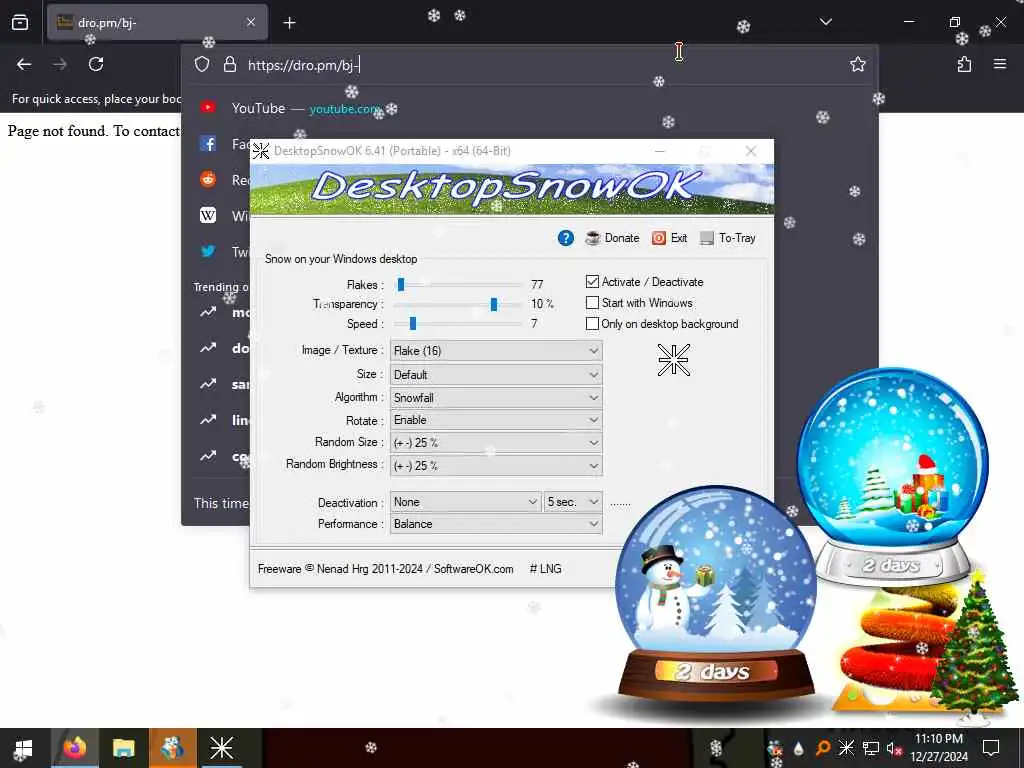The width and height of the screenshot is (1024, 768).
Task: Click the DesktopSnowOK snowflake taskbar button
Action: point(221,748)
